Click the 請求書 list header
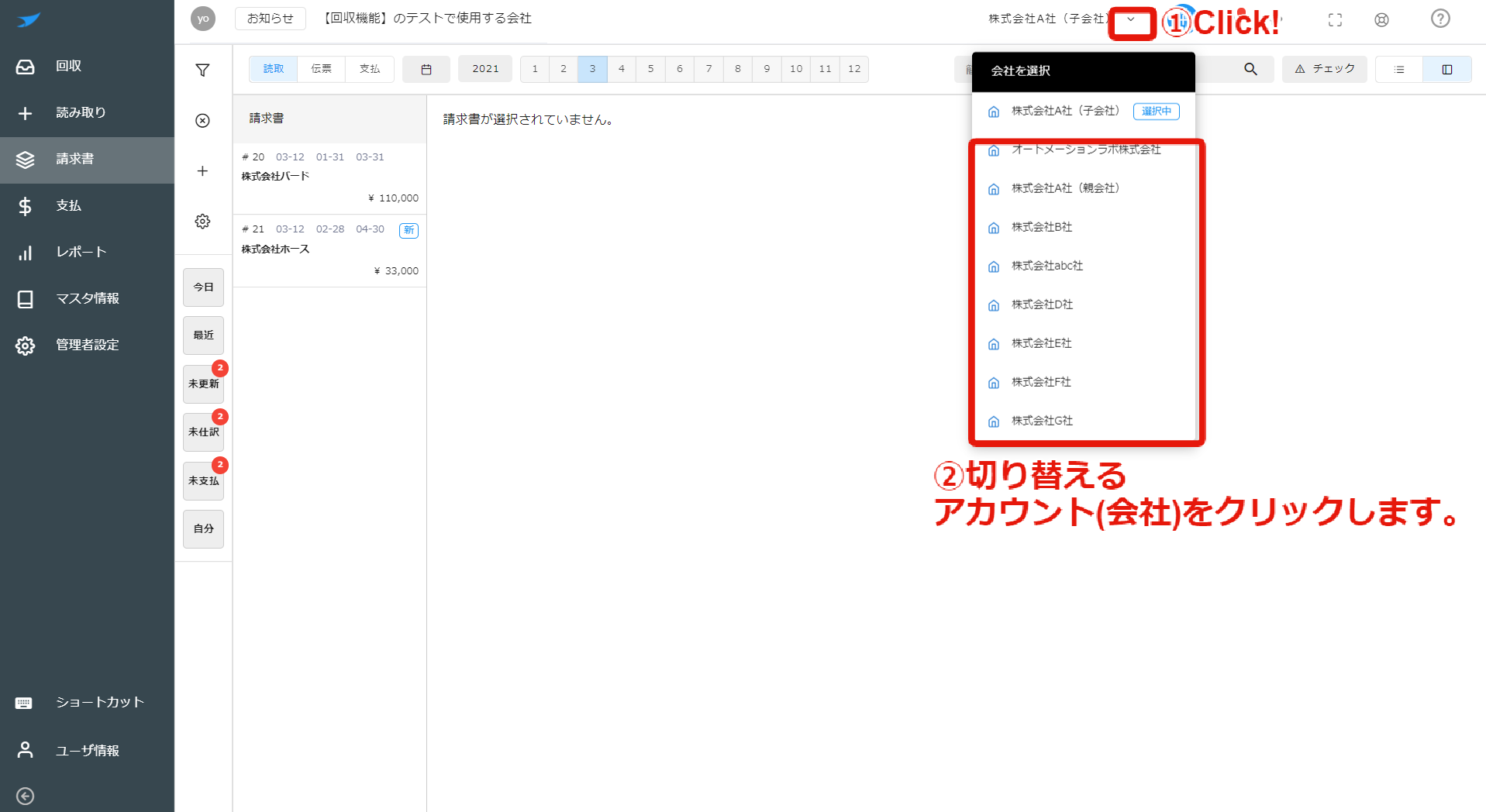Image resolution: width=1486 pixels, height=812 pixels. pyautogui.click(x=329, y=119)
